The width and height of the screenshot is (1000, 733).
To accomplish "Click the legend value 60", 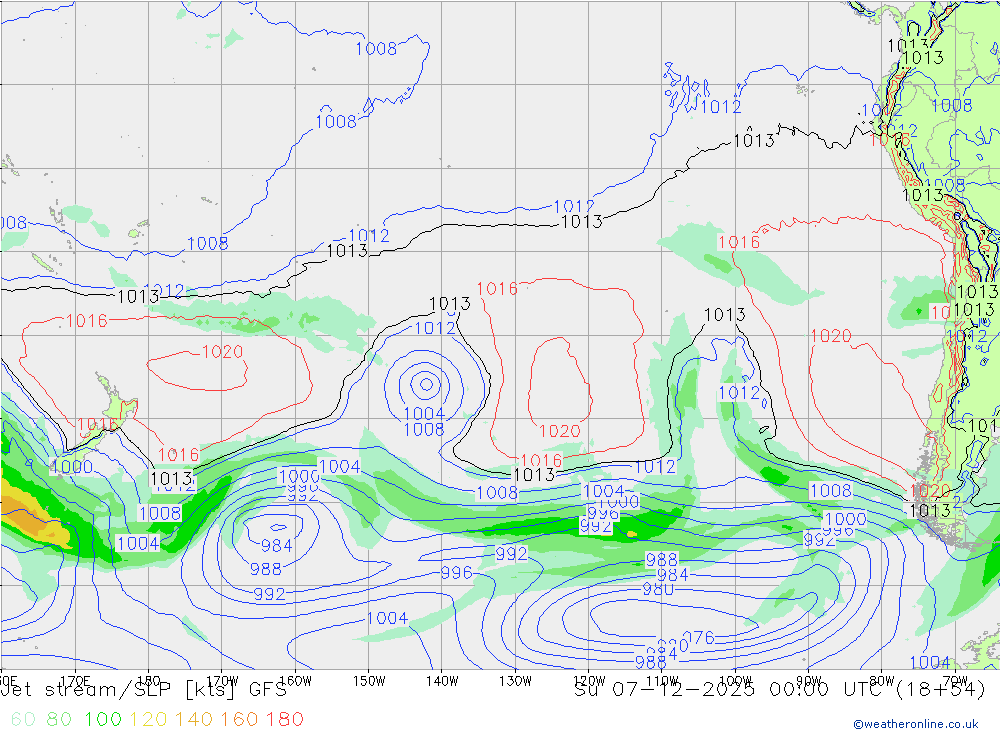I will [23, 720].
